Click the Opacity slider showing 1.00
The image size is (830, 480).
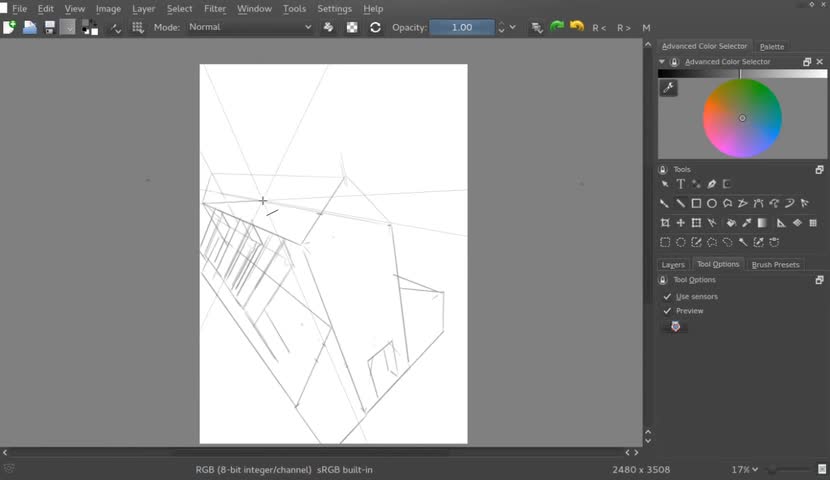[x=462, y=28]
